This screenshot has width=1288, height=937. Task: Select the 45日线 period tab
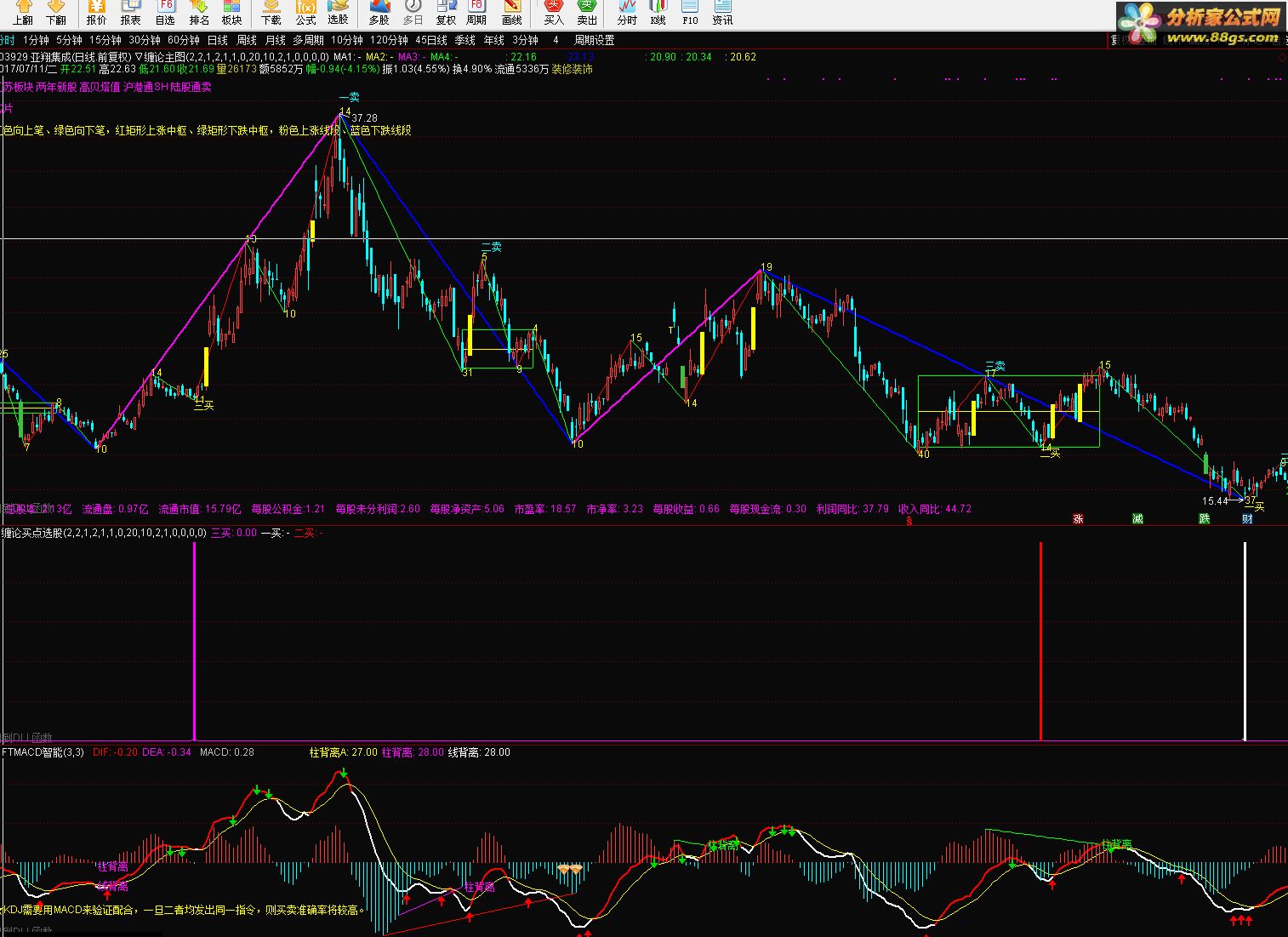point(431,40)
